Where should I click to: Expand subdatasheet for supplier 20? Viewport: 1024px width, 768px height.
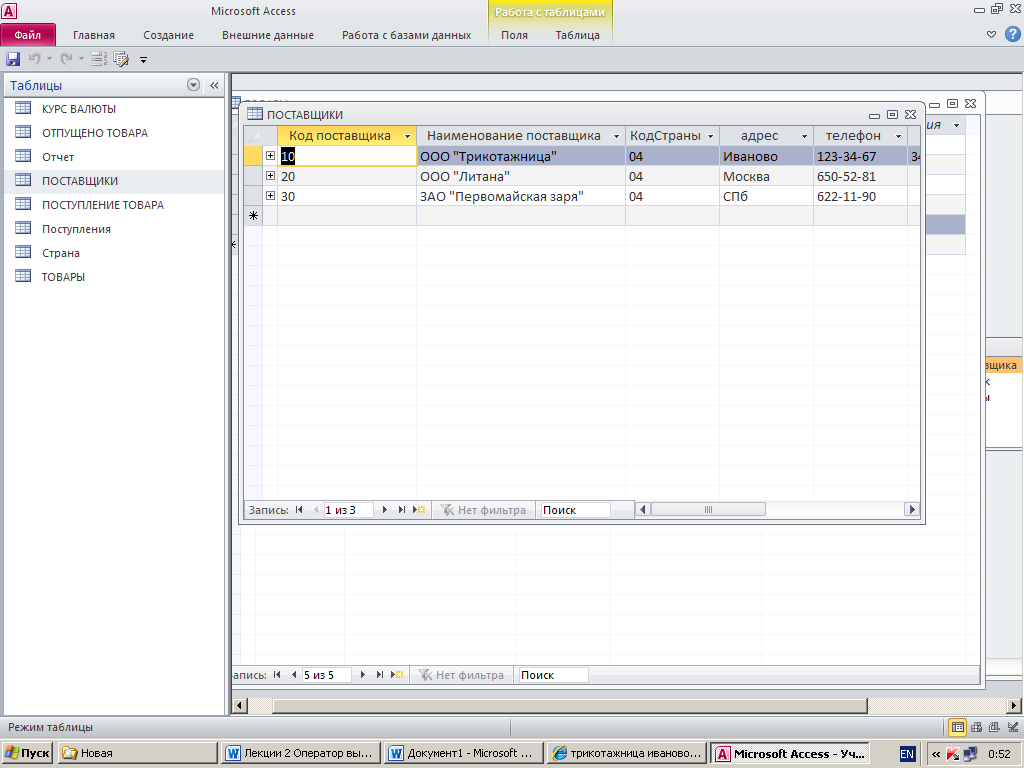[270, 176]
